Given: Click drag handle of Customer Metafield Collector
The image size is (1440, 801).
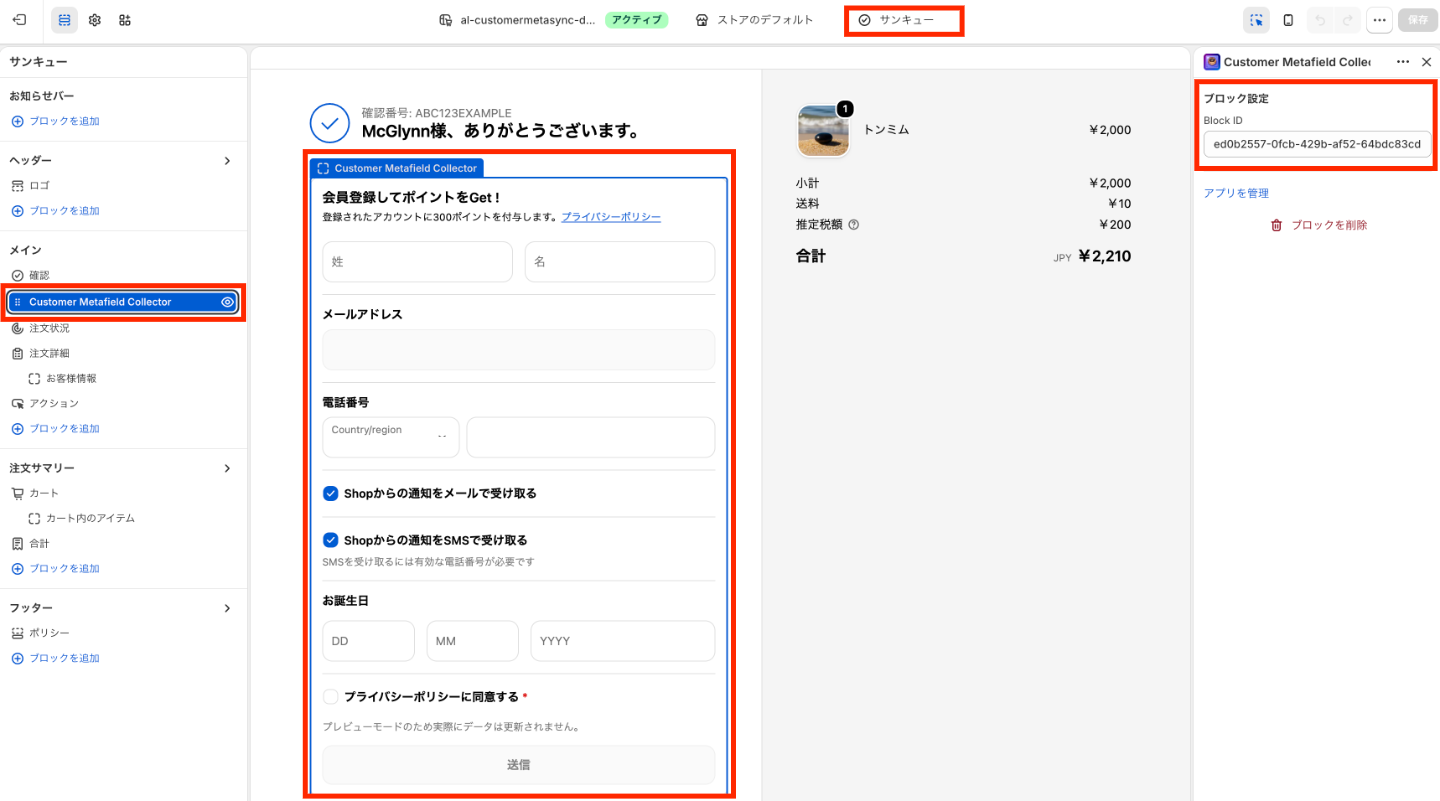Looking at the screenshot, I should [17, 302].
